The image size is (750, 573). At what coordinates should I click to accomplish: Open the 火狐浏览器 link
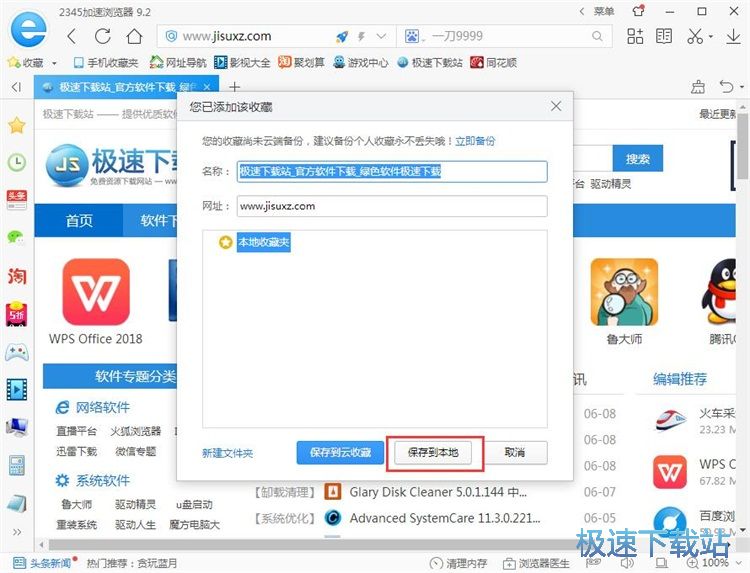coord(135,431)
